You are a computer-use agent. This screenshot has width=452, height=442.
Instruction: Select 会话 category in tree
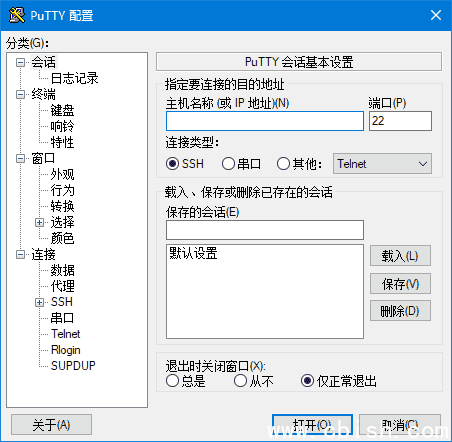[44, 62]
